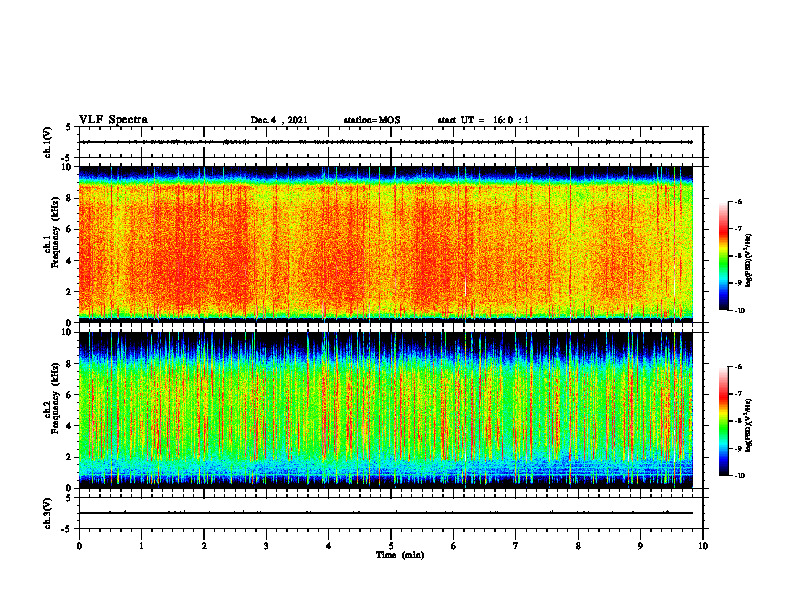Click the "4" kHz tick on ch.2 axis
The height and width of the screenshot is (612, 792).
(69, 426)
